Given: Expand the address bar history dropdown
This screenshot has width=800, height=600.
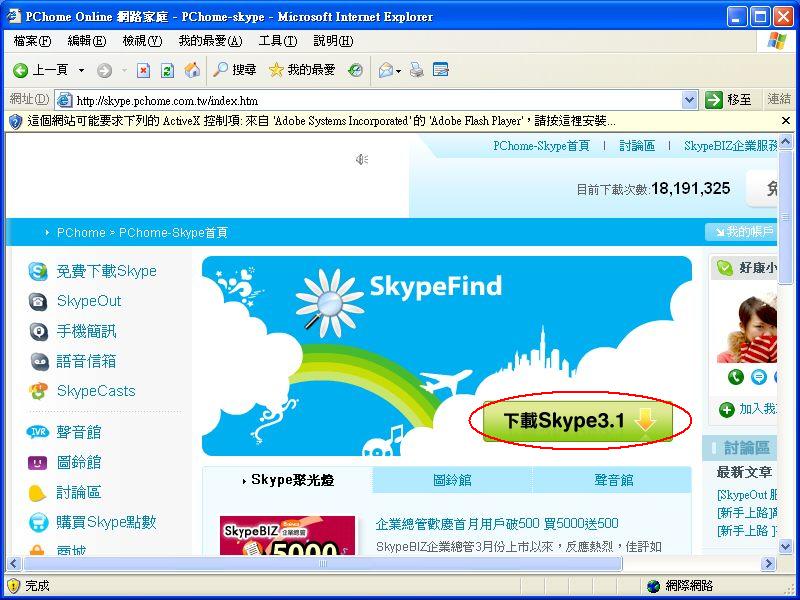Looking at the screenshot, I should point(689,101).
